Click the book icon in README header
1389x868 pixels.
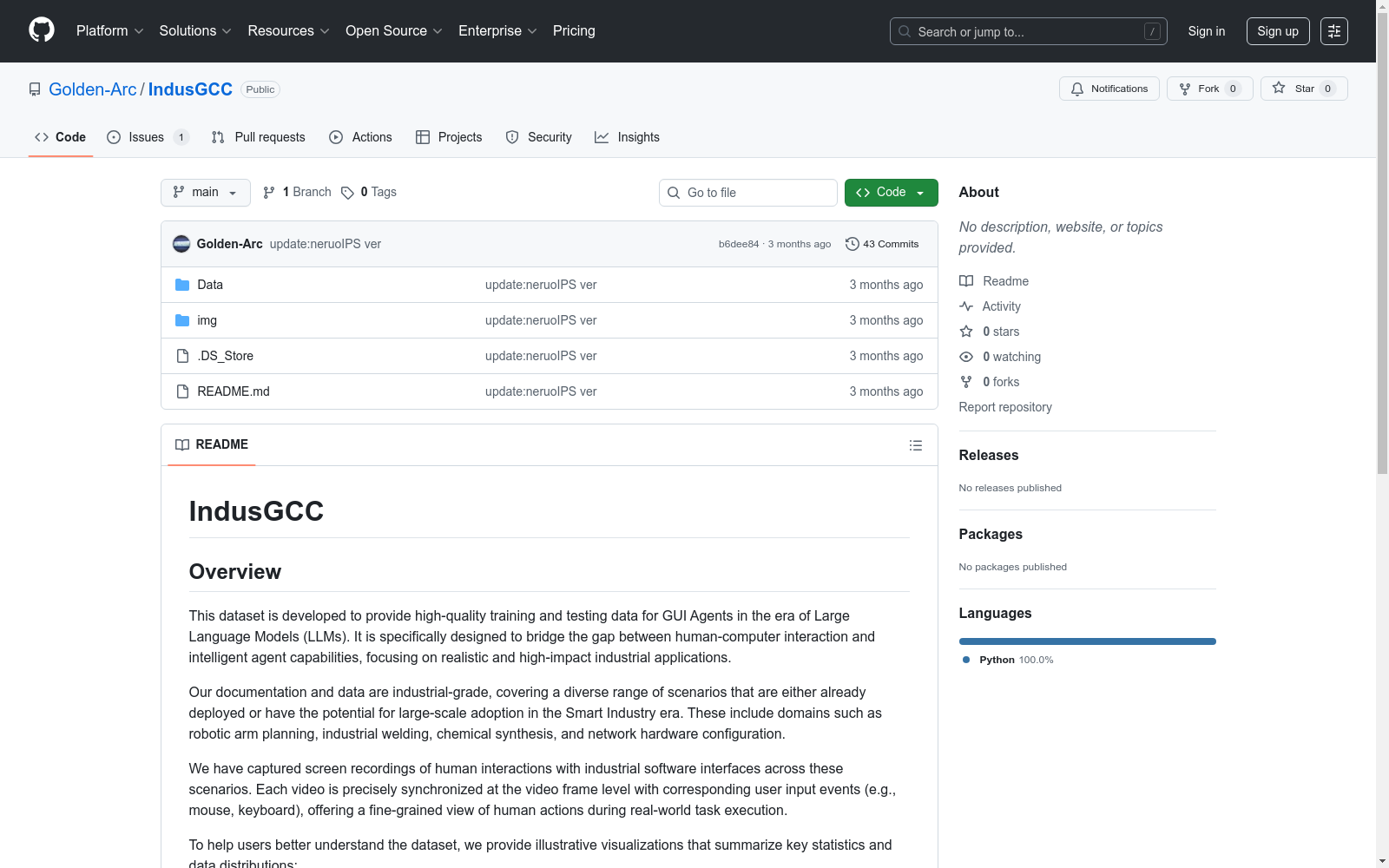click(x=182, y=444)
